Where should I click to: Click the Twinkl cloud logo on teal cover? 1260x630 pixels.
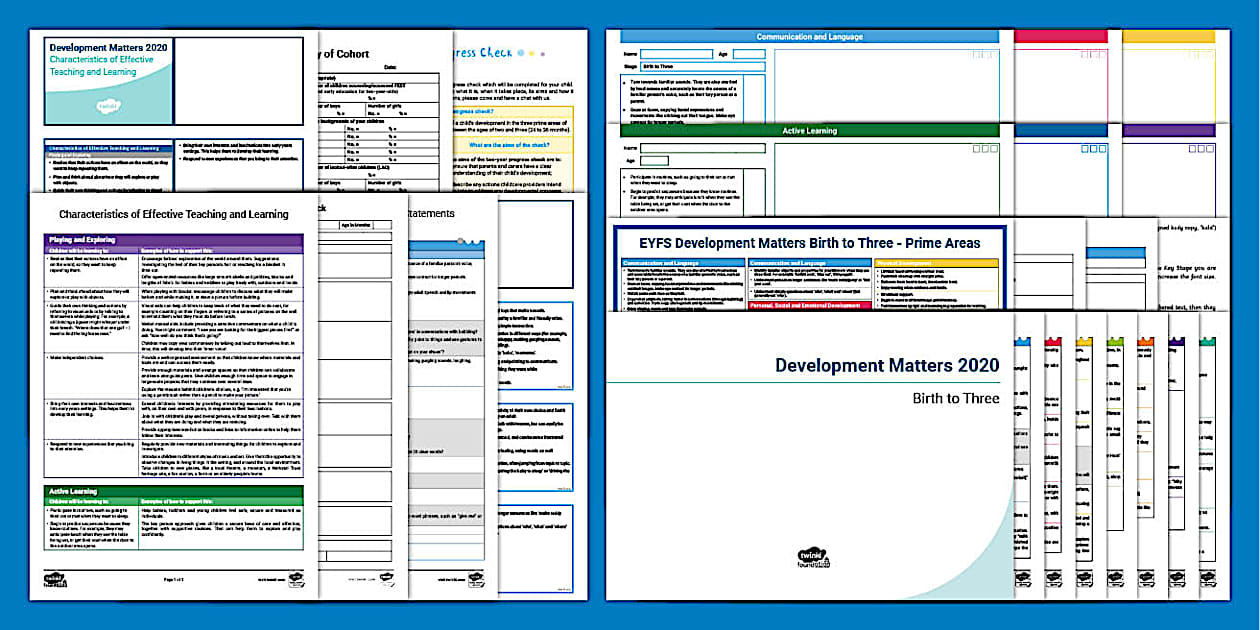coord(109,105)
